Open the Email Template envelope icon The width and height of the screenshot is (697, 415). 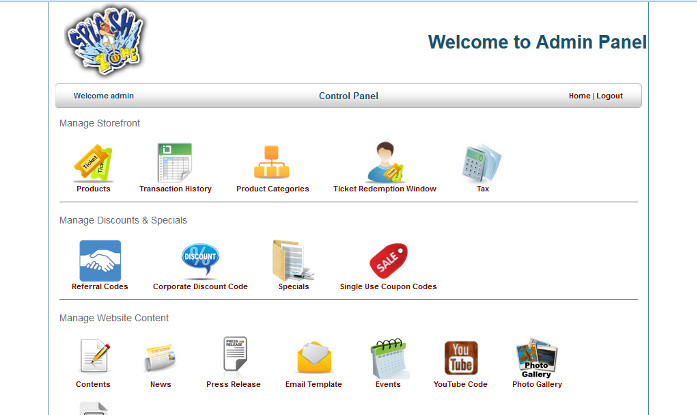313,357
